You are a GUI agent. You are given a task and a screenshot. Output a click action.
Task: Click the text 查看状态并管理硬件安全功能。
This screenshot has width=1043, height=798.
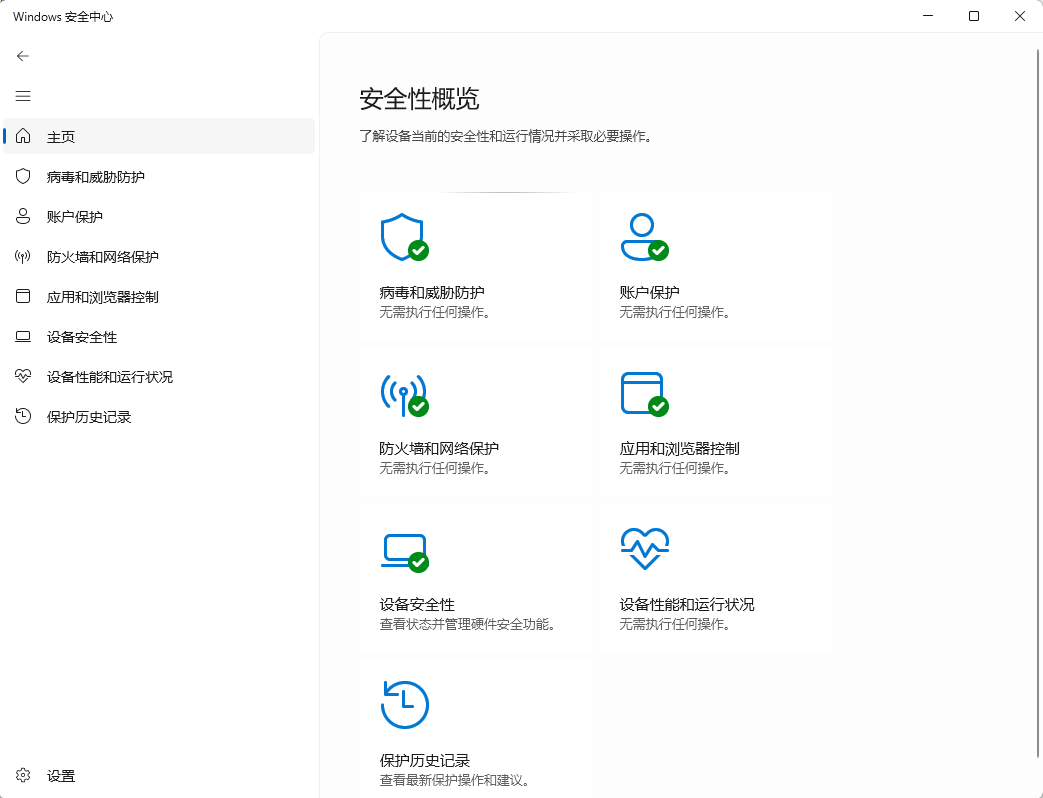(x=470, y=624)
